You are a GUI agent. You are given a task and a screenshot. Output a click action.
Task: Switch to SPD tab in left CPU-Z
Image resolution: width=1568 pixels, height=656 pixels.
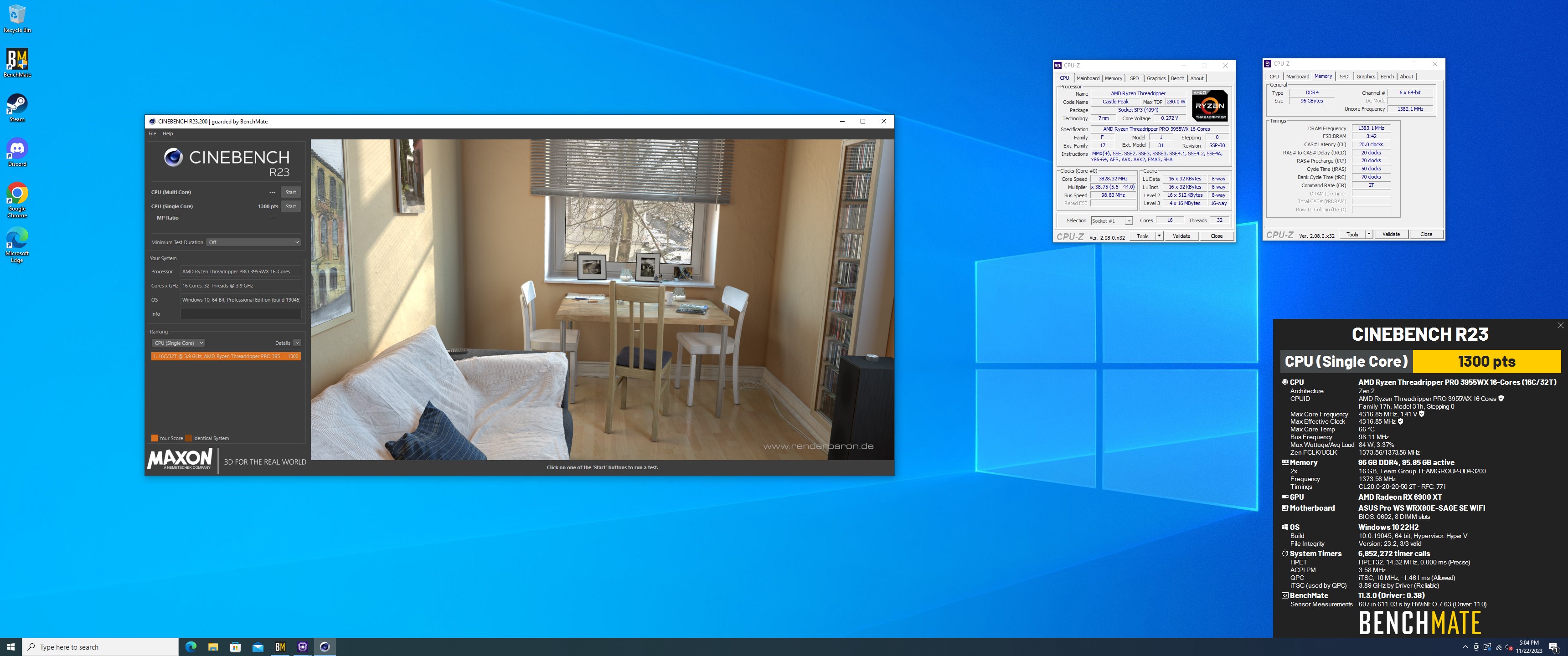[x=1134, y=78]
